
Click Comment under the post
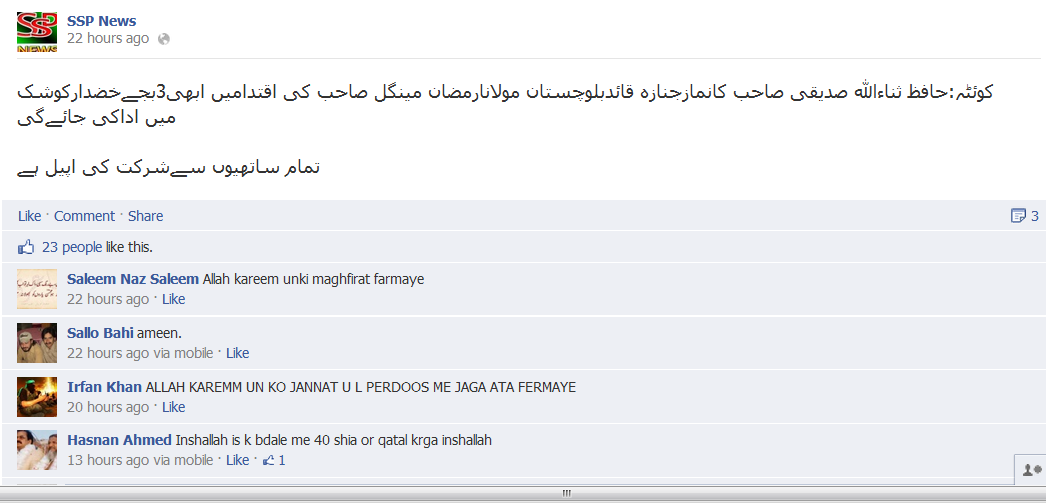pos(84,216)
